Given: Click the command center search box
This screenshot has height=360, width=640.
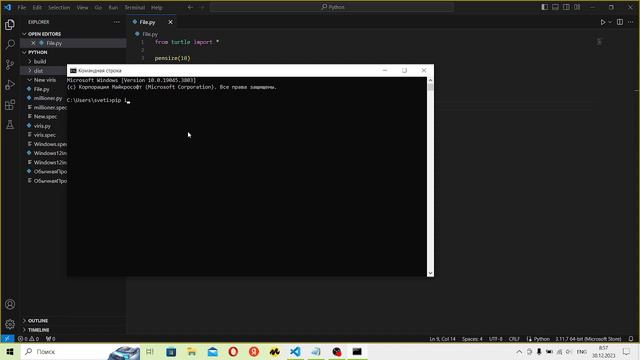Looking at the screenshot, I should [332, 7].
